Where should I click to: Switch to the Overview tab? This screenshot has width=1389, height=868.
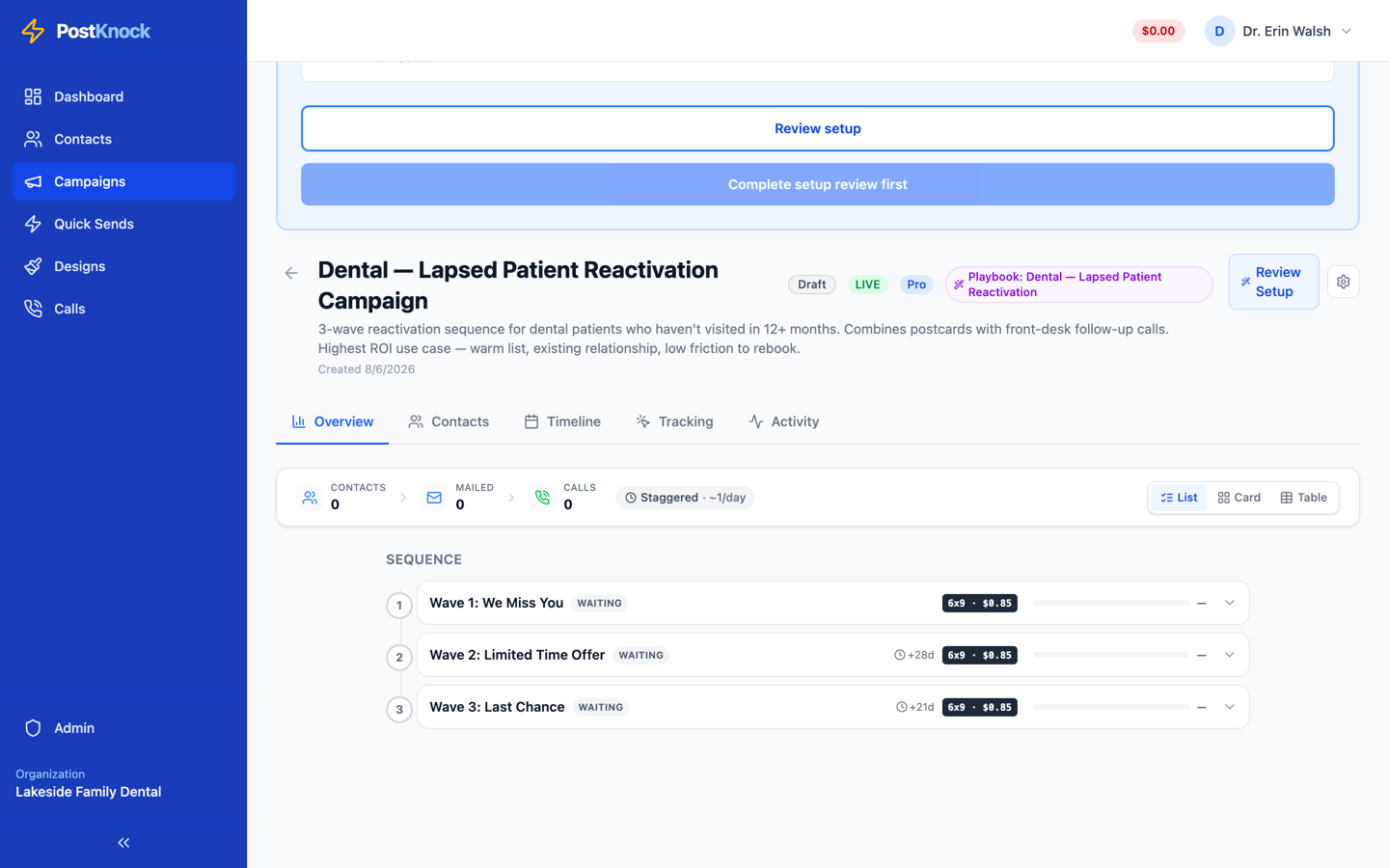333,421
